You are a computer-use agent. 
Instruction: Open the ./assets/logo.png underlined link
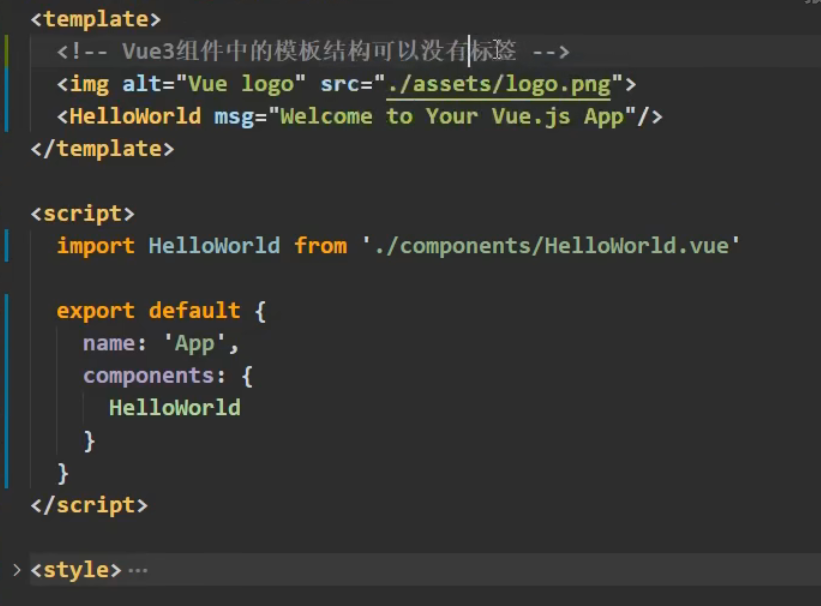coord(498,84)
